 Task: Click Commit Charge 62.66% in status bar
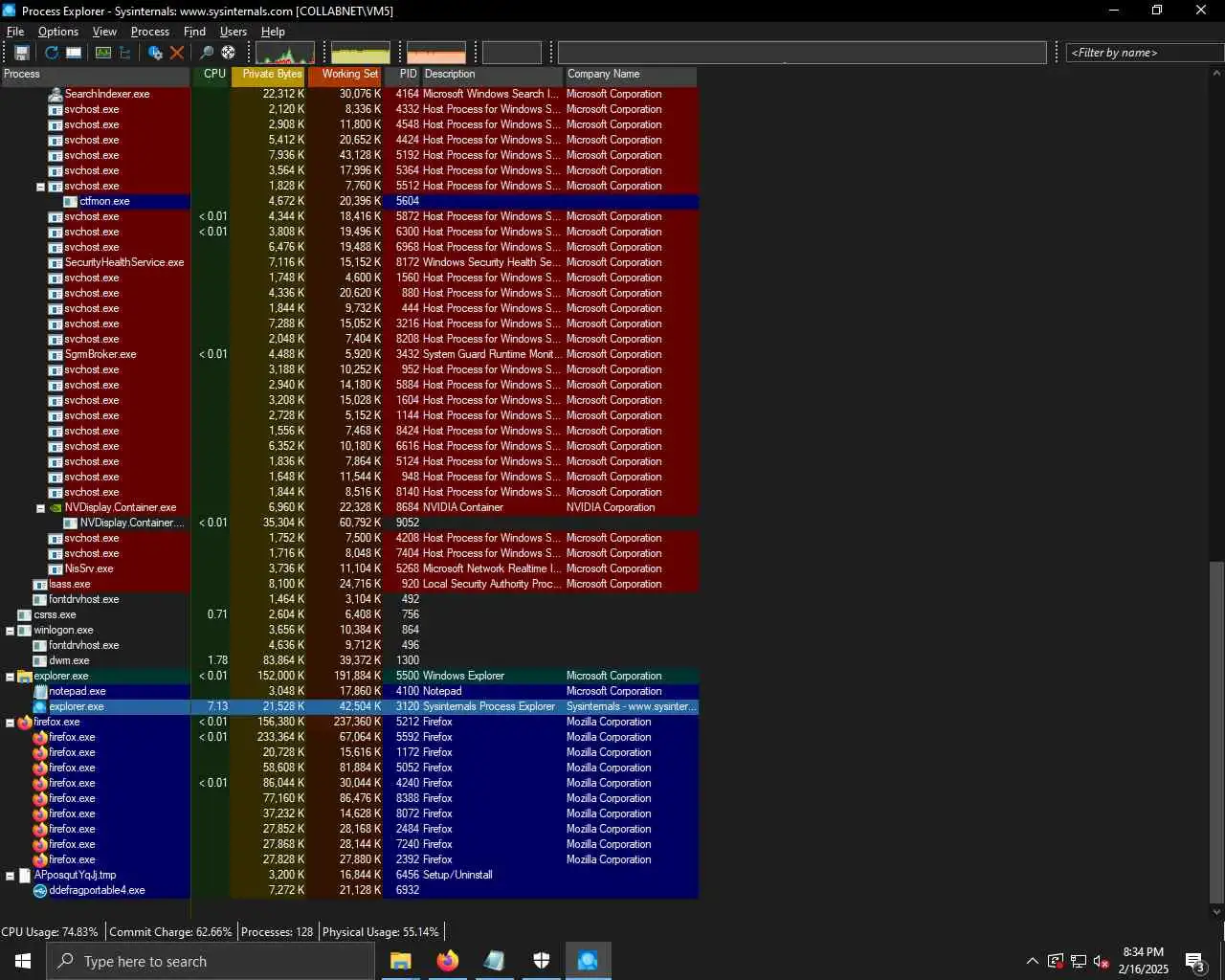pyautogui.click(x=170, y=932)
